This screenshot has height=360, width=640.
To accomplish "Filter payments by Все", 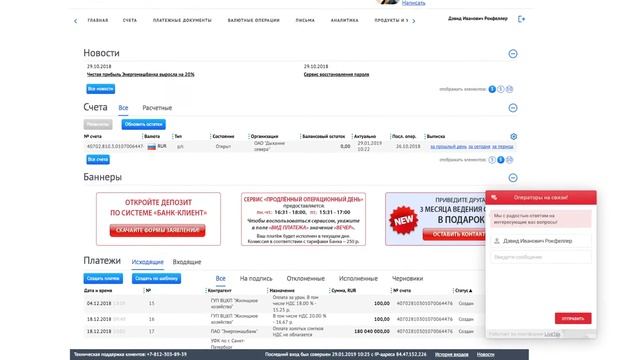I will tap(220, 278).
